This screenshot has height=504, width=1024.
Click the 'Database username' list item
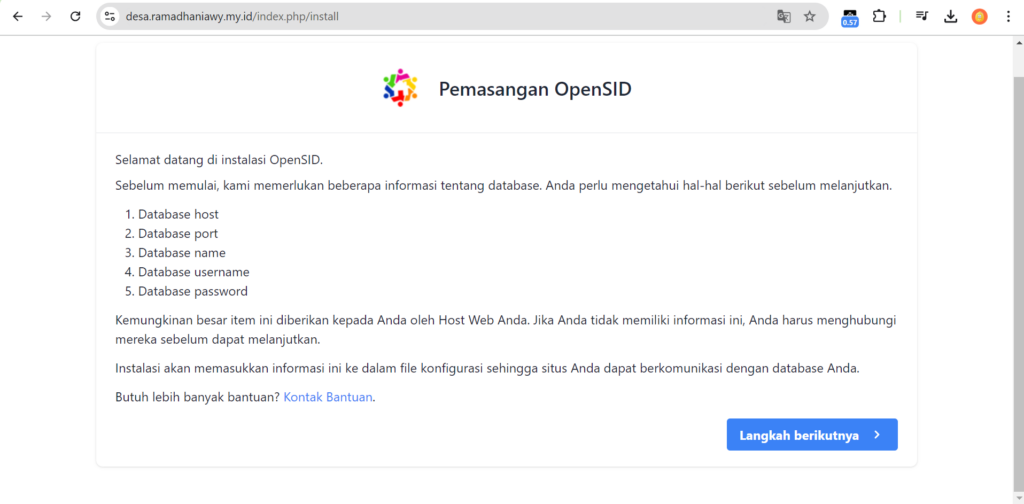193,272
